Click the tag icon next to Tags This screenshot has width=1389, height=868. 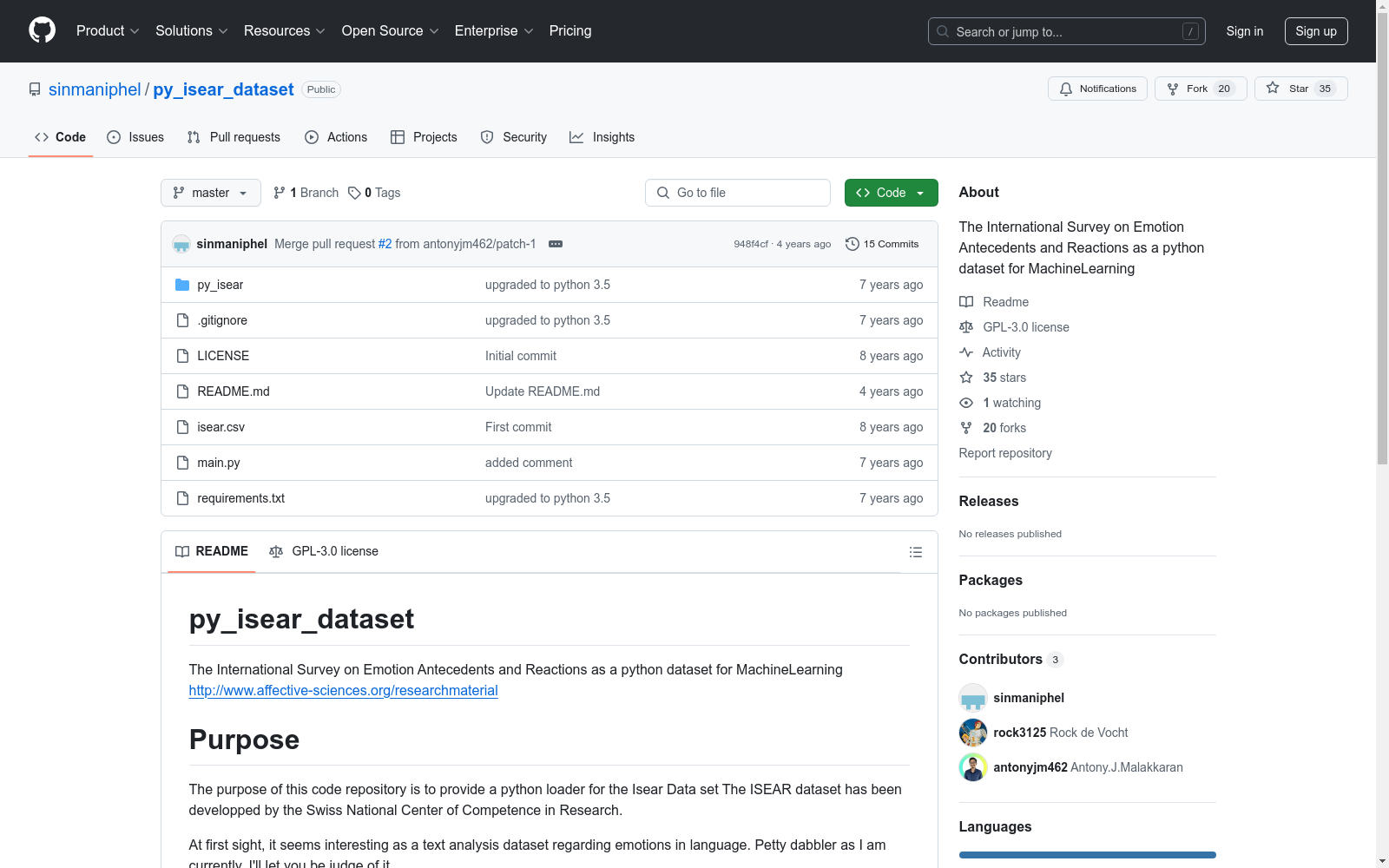pos(354,193)
